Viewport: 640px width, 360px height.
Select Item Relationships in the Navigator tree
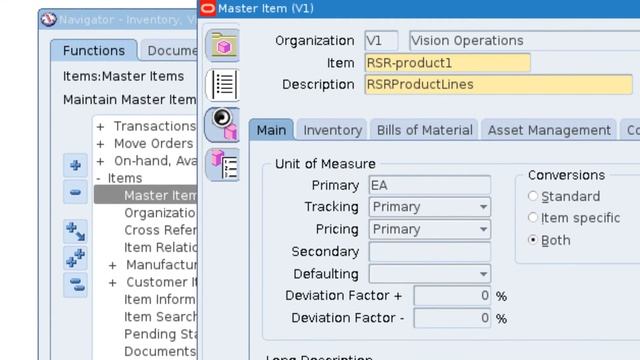click(x=160, y=247)
